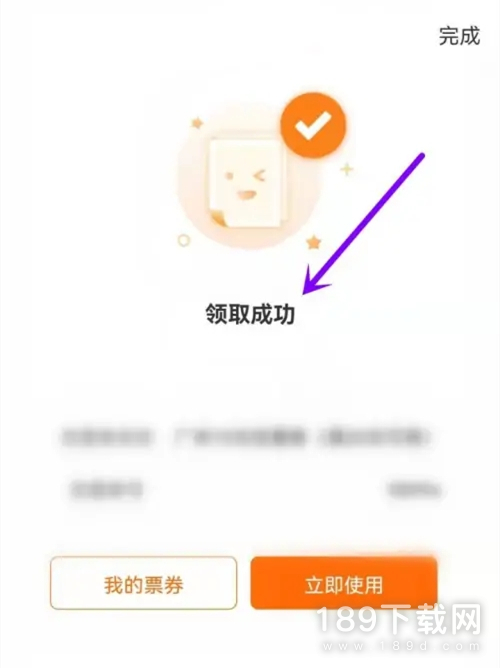Click the pale circular backdrop behind the illustration
This screenshot has height=668, width=500.
[249, 185]
